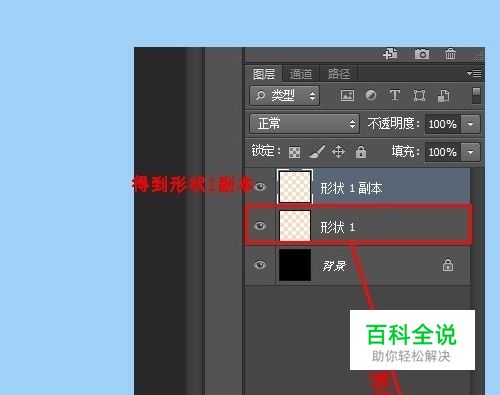Open the 类型 filter dropdown

[x=284, y=96]
